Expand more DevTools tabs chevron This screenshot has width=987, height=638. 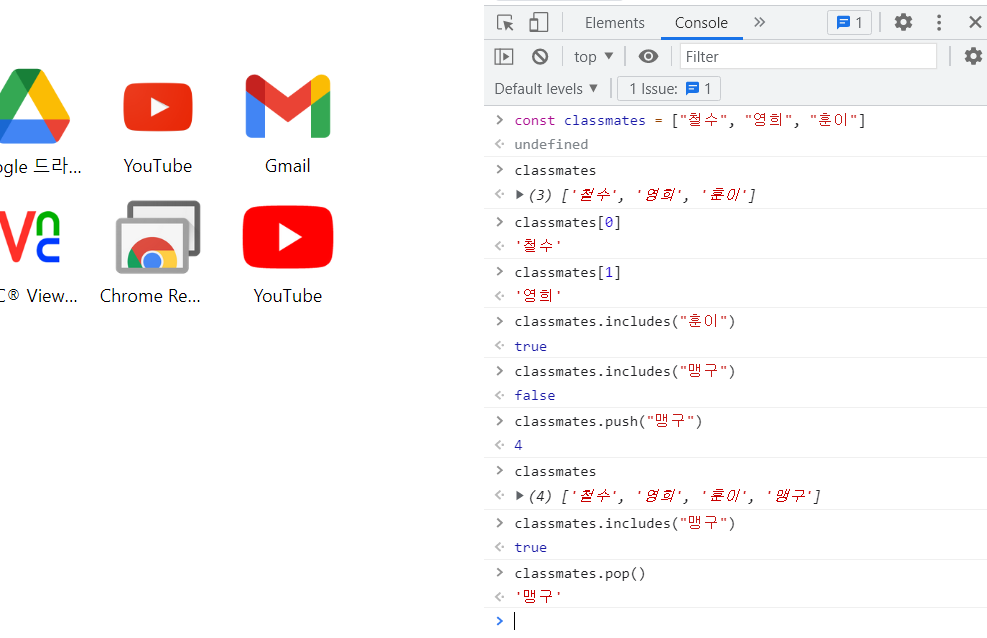760,23
